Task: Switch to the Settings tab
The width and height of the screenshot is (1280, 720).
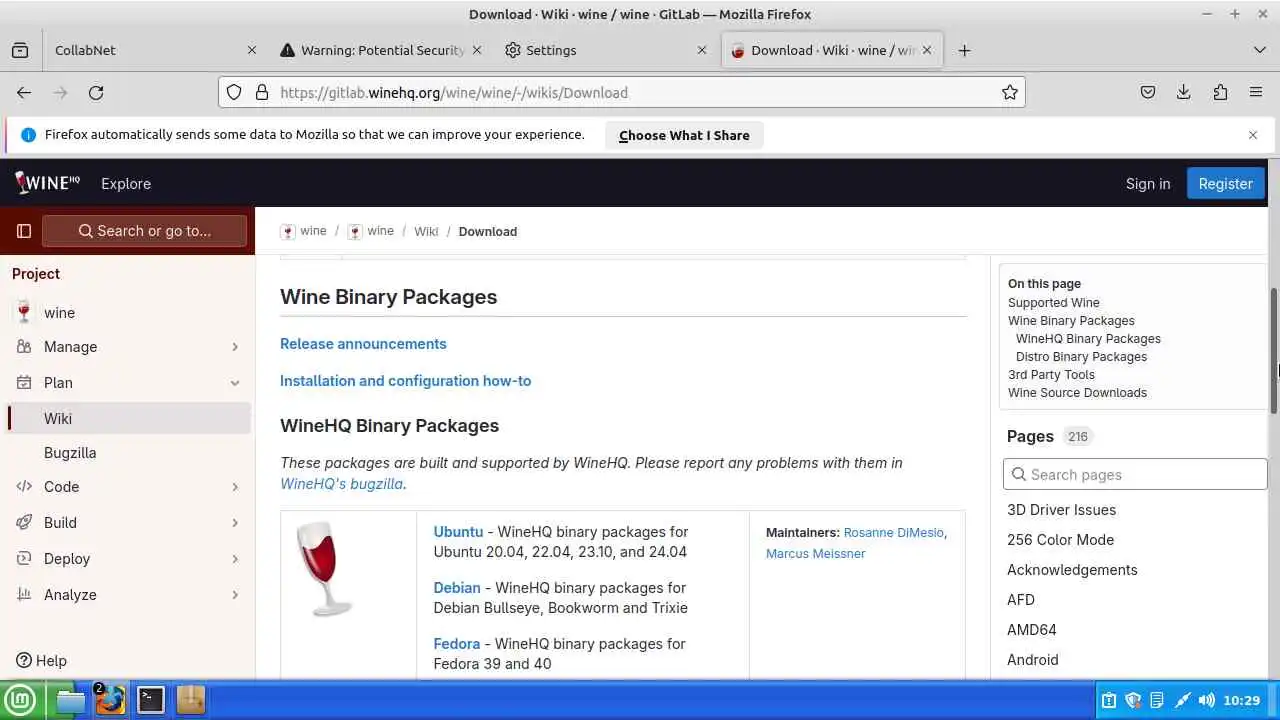Action: [604, 50]
